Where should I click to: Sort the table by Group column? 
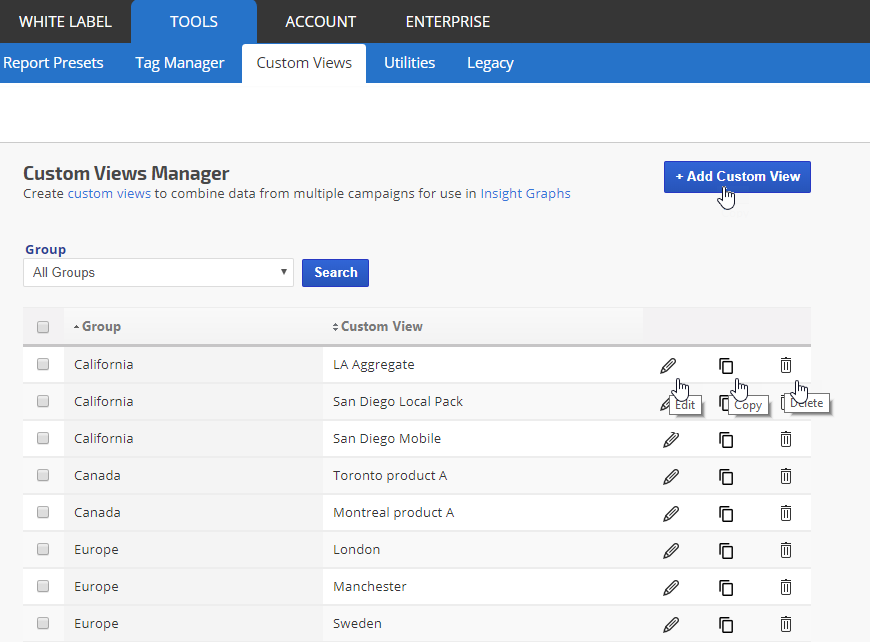pyautogui.click(x=100, y=327)
